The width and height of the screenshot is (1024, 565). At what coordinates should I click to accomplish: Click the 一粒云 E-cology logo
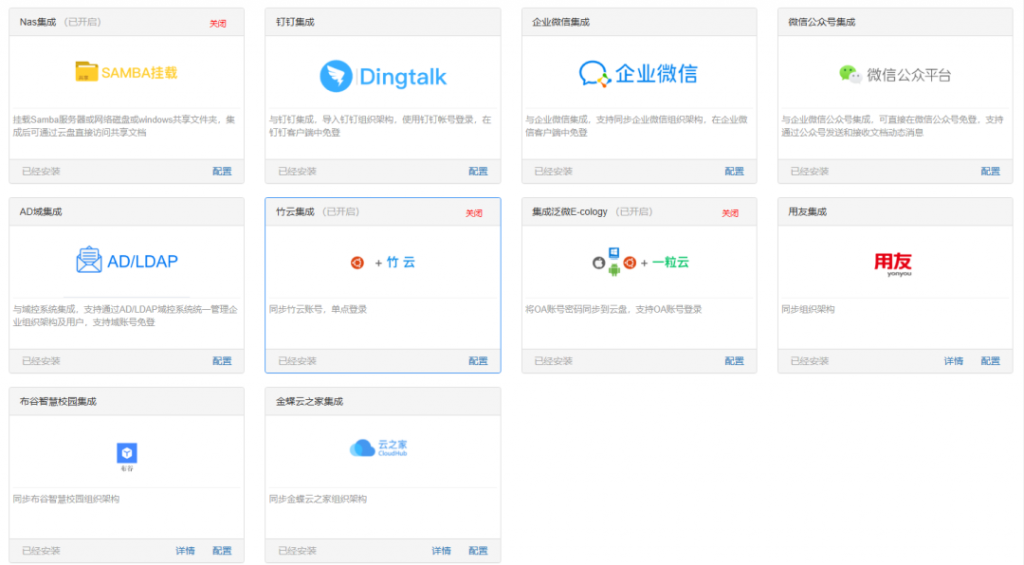640,262
